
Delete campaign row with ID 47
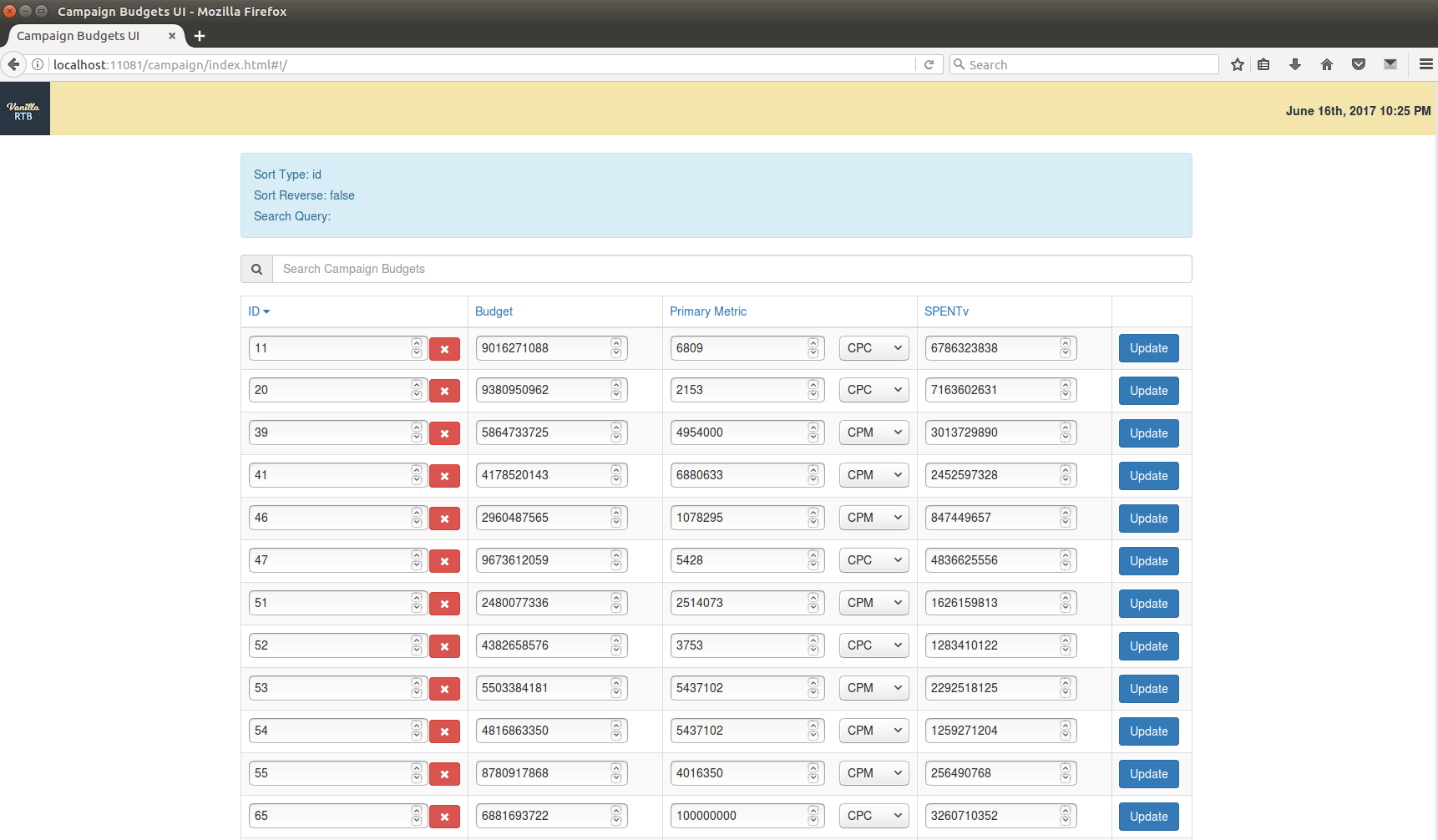[444, 561]
